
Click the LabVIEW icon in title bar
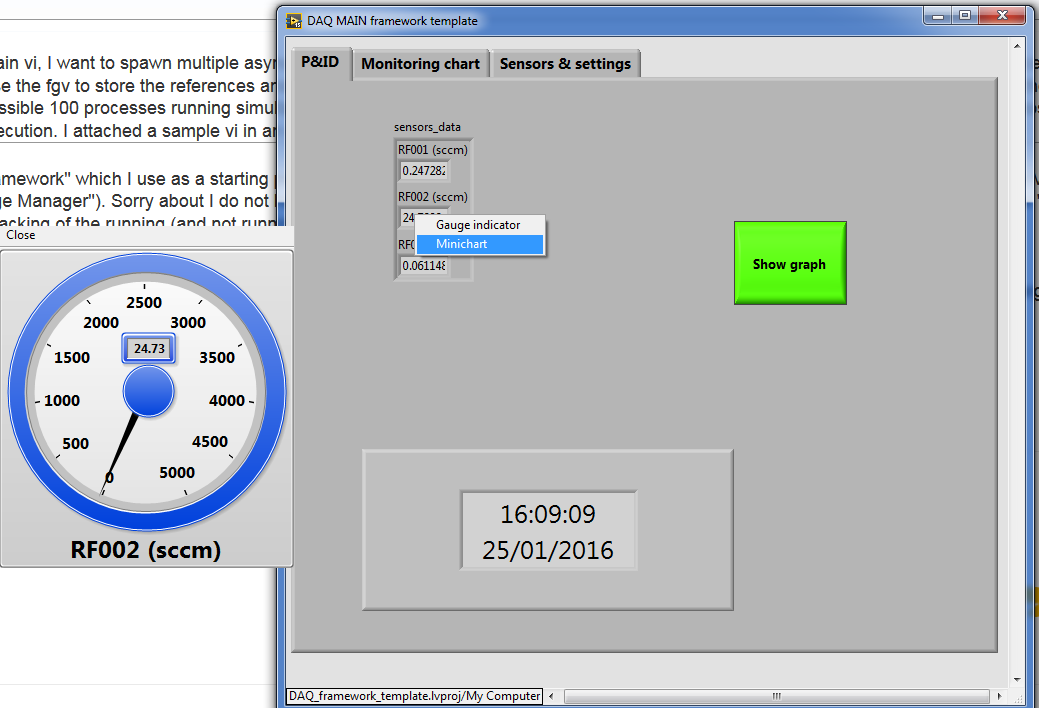(x=294, y=21)
